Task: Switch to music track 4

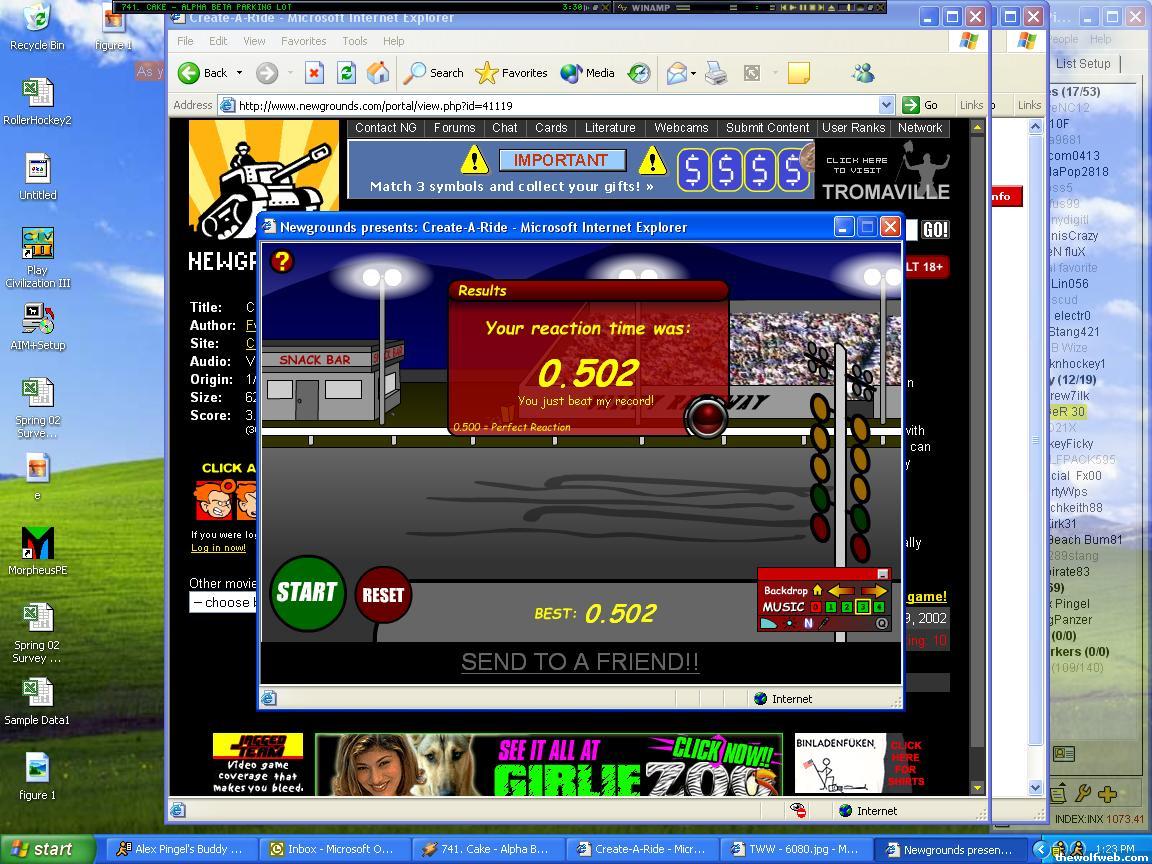Action: (x=879, y=607)
